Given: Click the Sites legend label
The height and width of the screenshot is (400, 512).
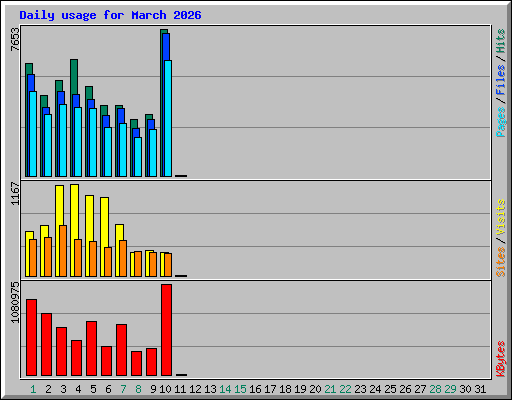Looking at the screenshot, I should point(500,262).
